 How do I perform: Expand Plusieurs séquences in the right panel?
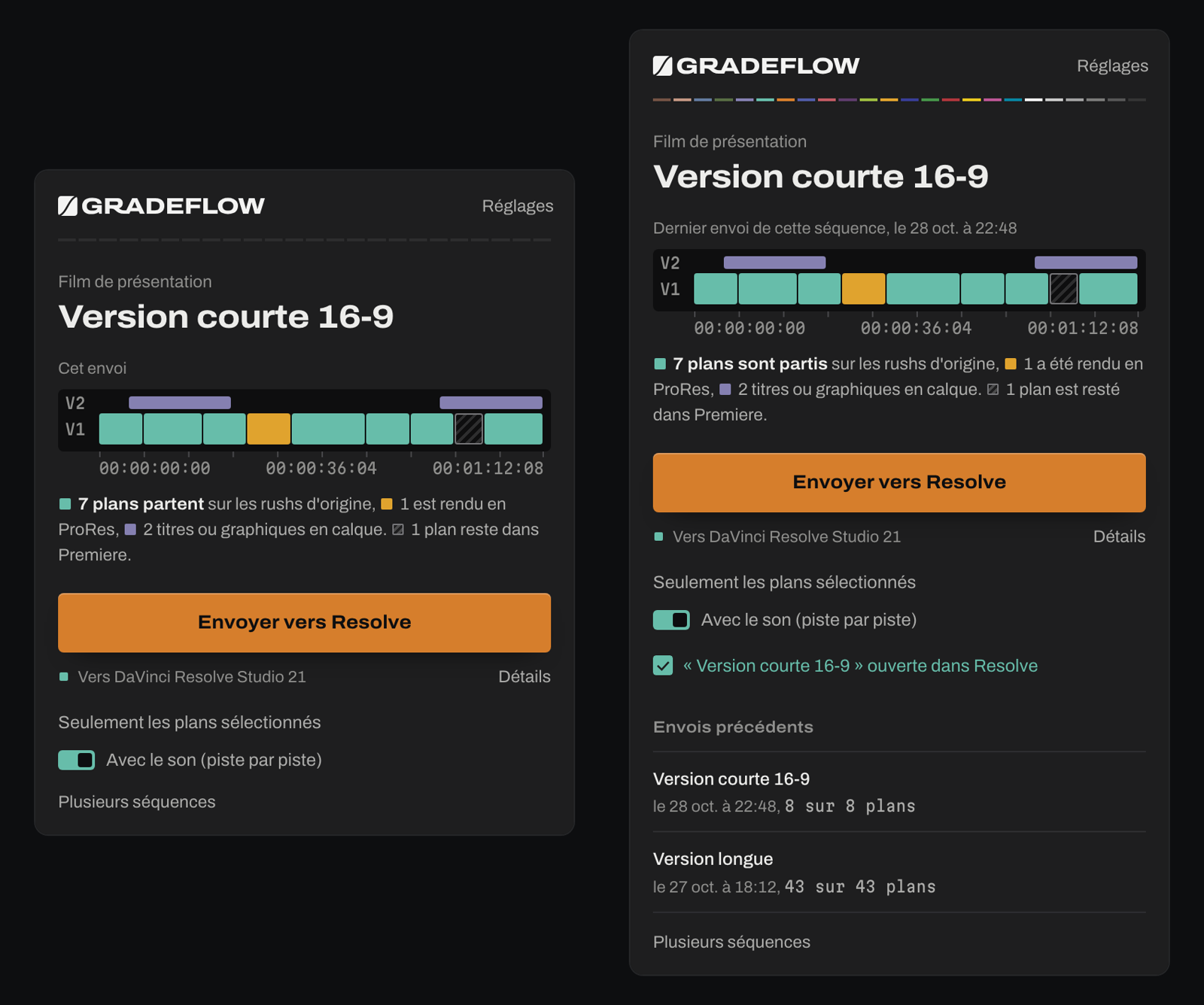pos(731,943)
